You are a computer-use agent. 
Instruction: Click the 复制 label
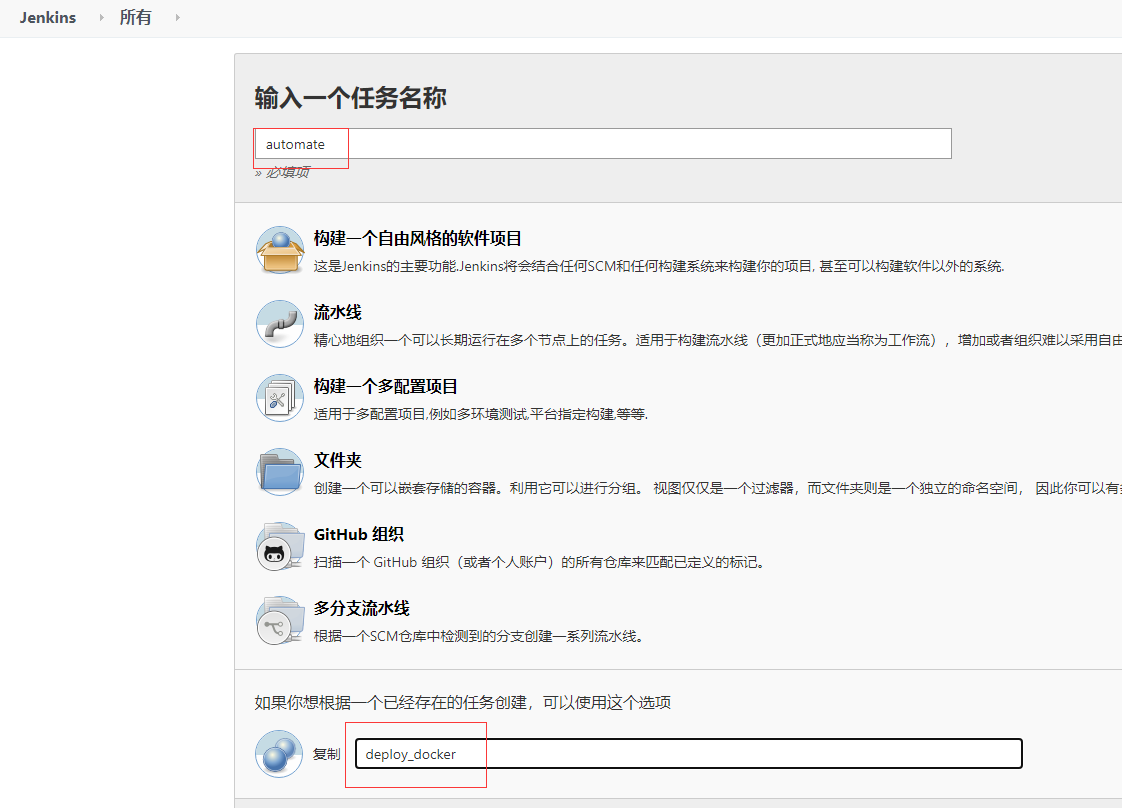(x=326, y=754)
